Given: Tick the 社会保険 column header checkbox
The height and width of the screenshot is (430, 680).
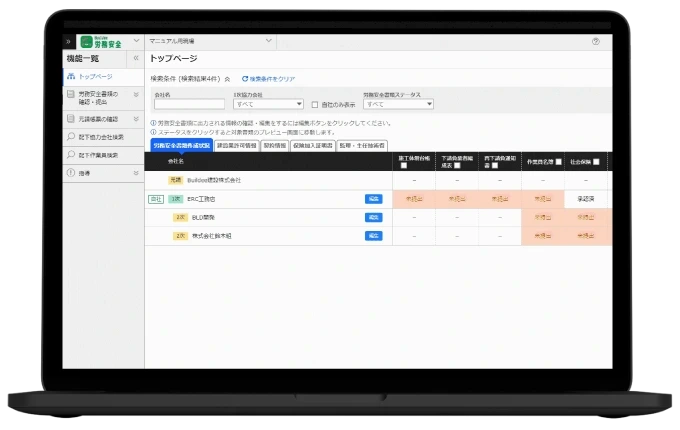Looking at the screenshot, I should (x=596, y=162).
